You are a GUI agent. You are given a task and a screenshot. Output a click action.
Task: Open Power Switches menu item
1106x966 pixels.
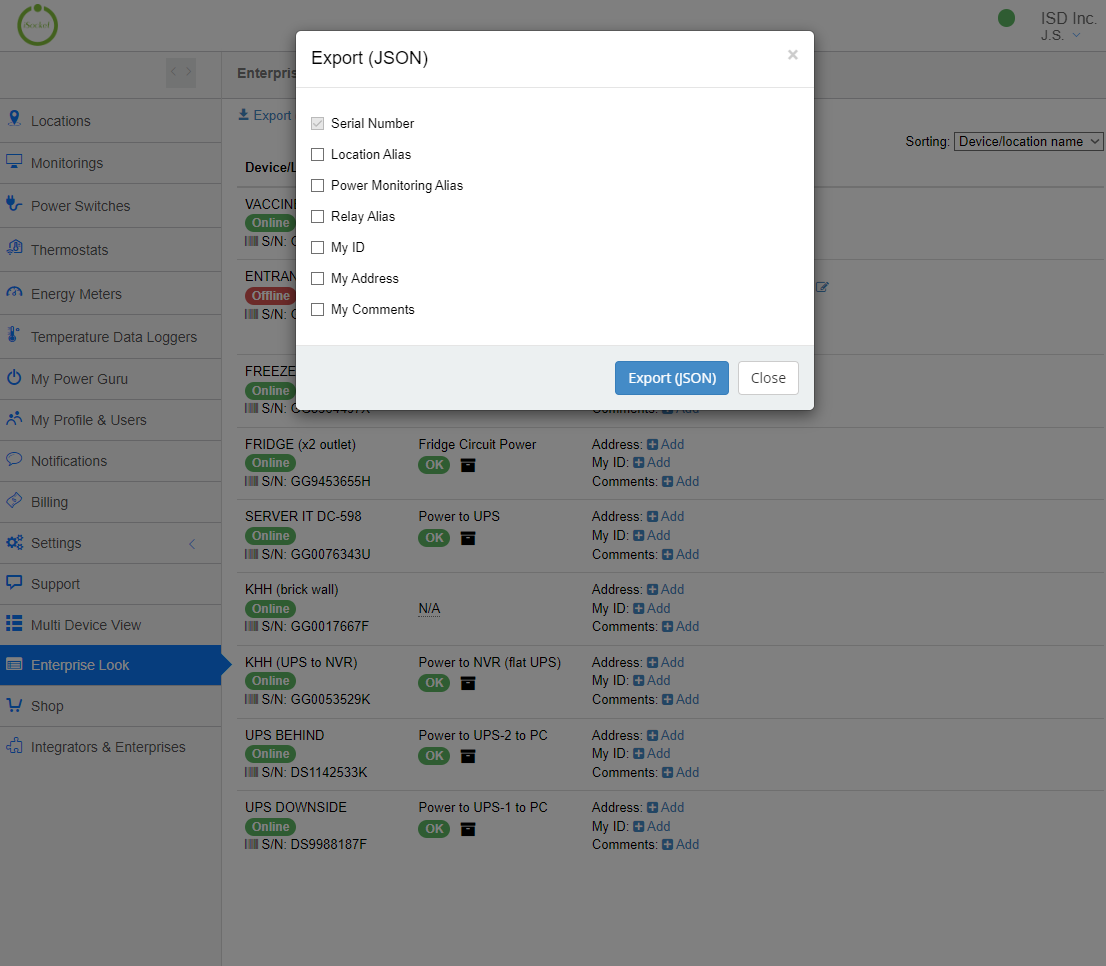(110, 206)
